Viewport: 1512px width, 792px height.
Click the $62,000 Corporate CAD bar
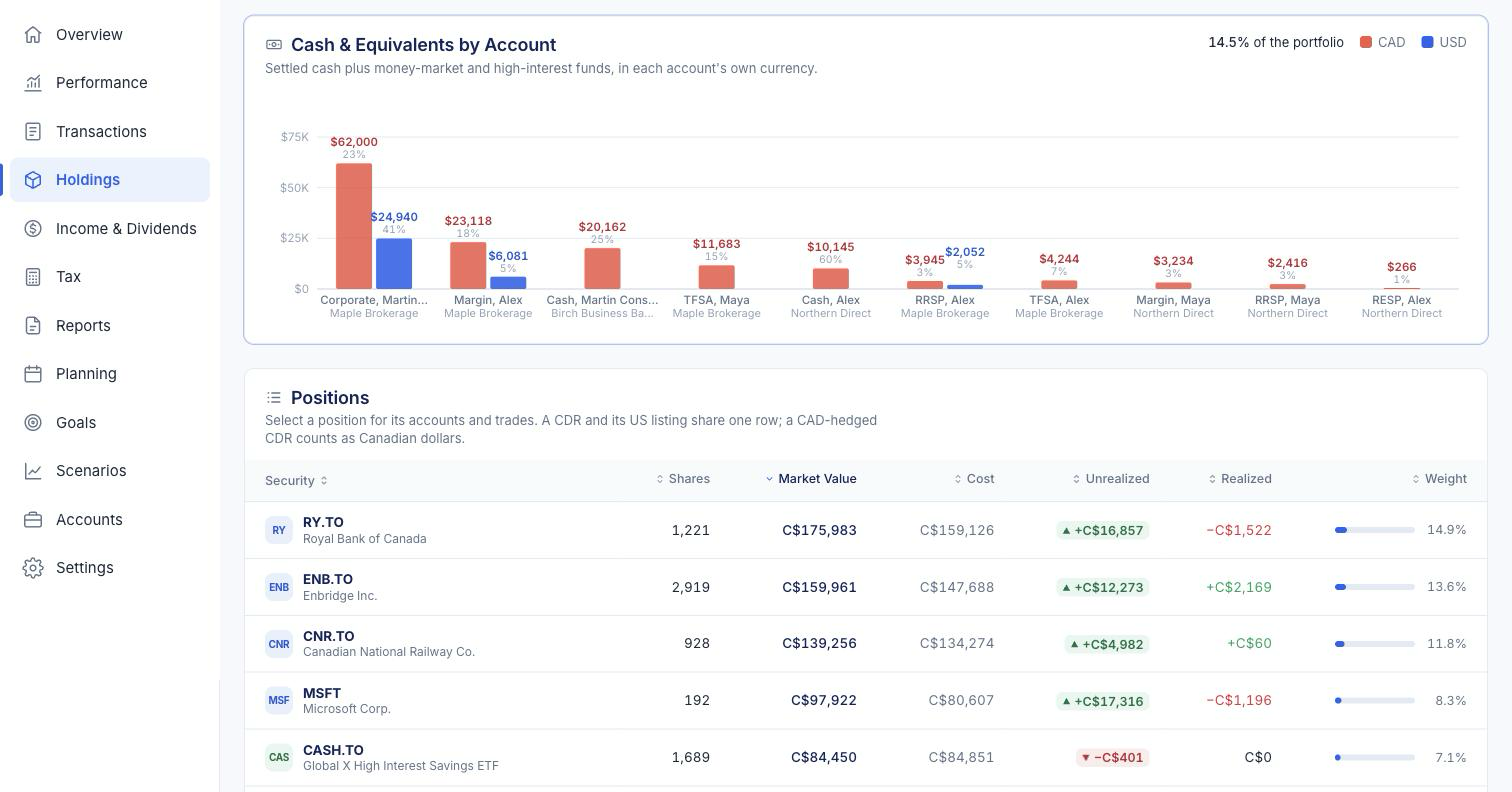354,226
